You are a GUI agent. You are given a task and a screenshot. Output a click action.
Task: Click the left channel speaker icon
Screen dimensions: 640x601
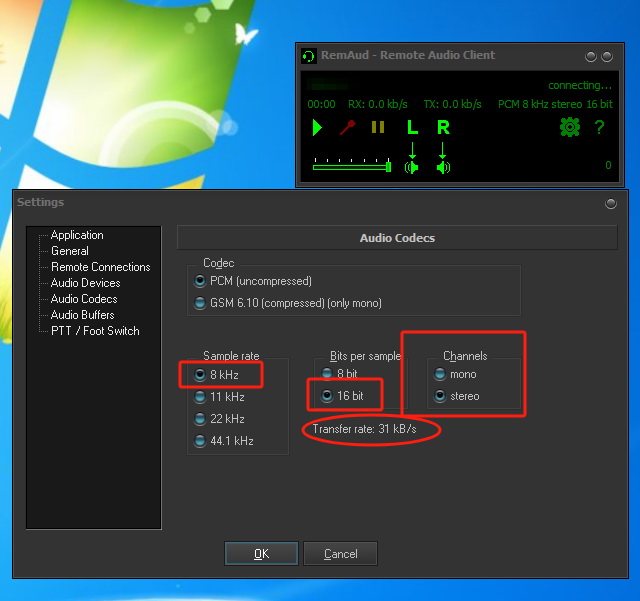pyautogui.click(x=411, y=167)
